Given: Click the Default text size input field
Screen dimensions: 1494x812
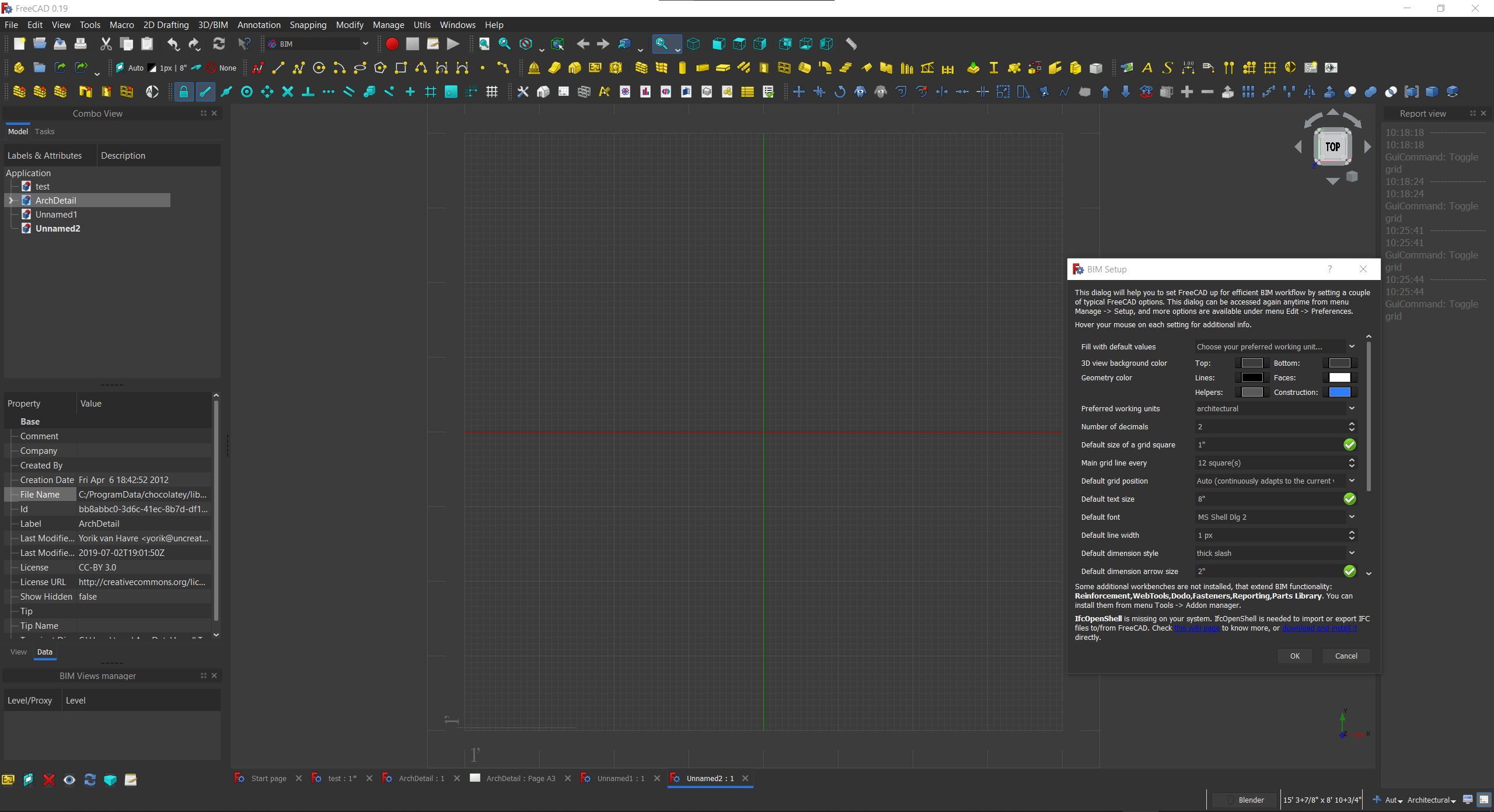Looking at the screenshot, I should tap(1268, 499).
